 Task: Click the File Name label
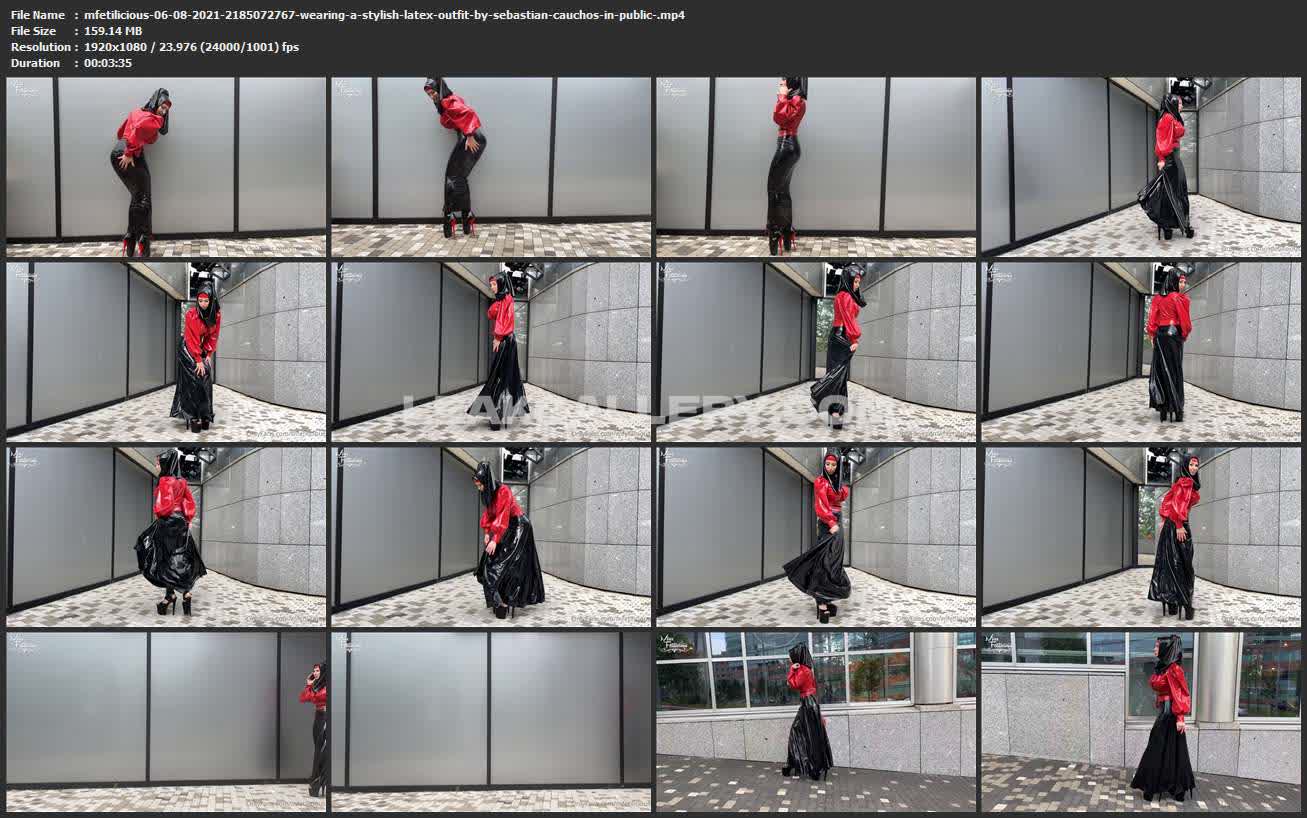(37, 15)
